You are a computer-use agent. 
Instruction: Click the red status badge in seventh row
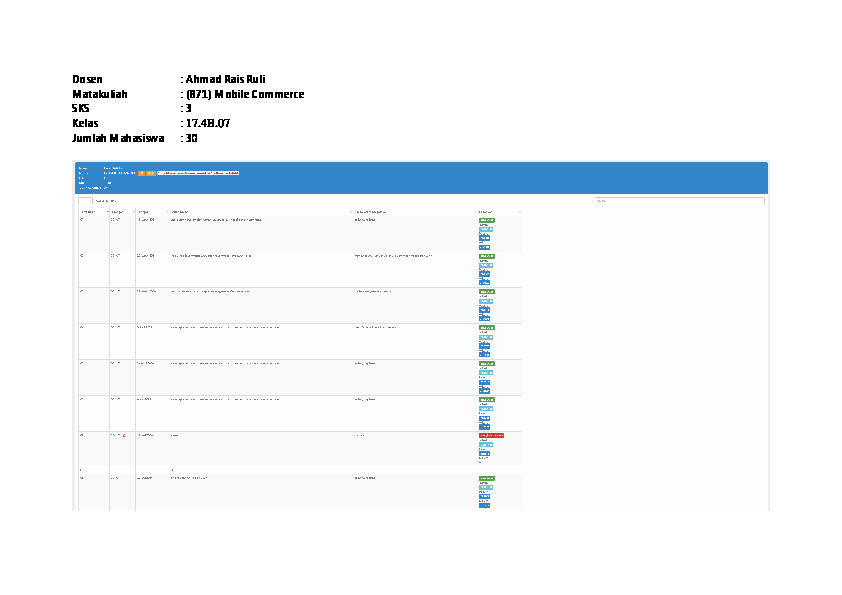tap(491, 436)
